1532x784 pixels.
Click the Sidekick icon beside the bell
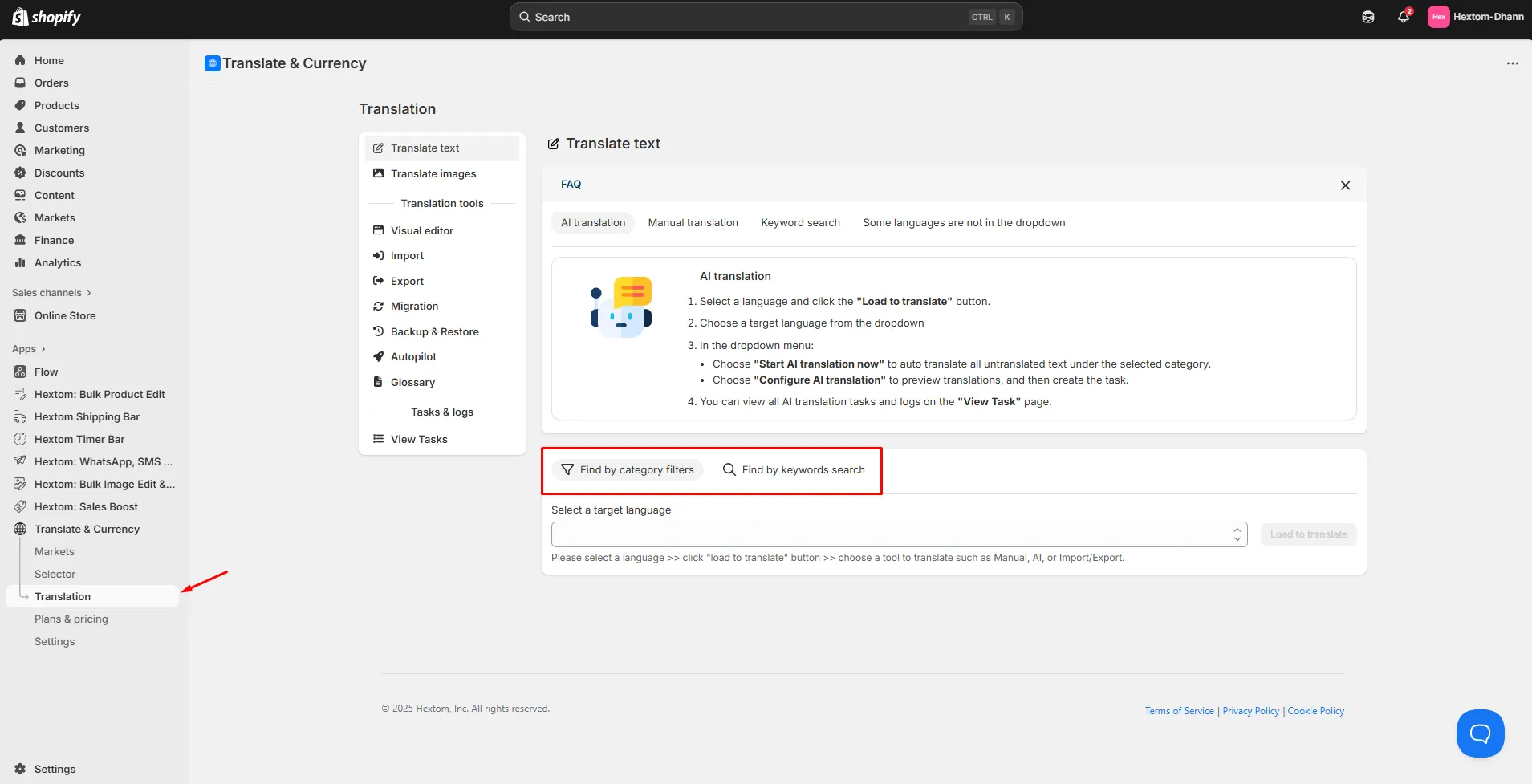click(x=1368, y=17)
